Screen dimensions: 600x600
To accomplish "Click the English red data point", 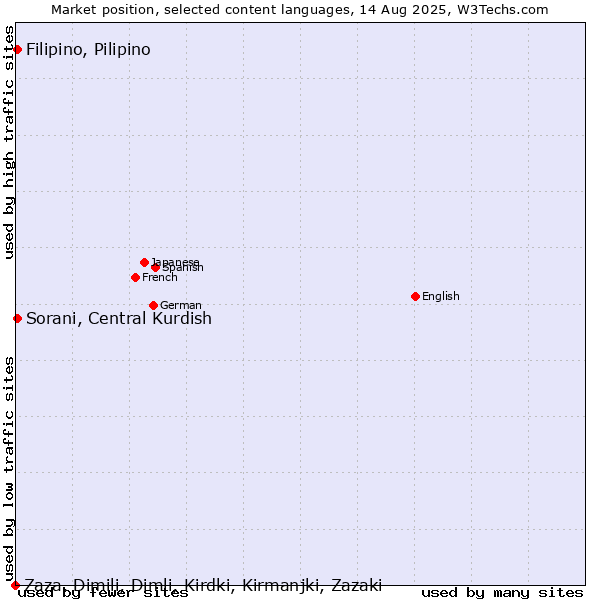I will click(416, 297).
